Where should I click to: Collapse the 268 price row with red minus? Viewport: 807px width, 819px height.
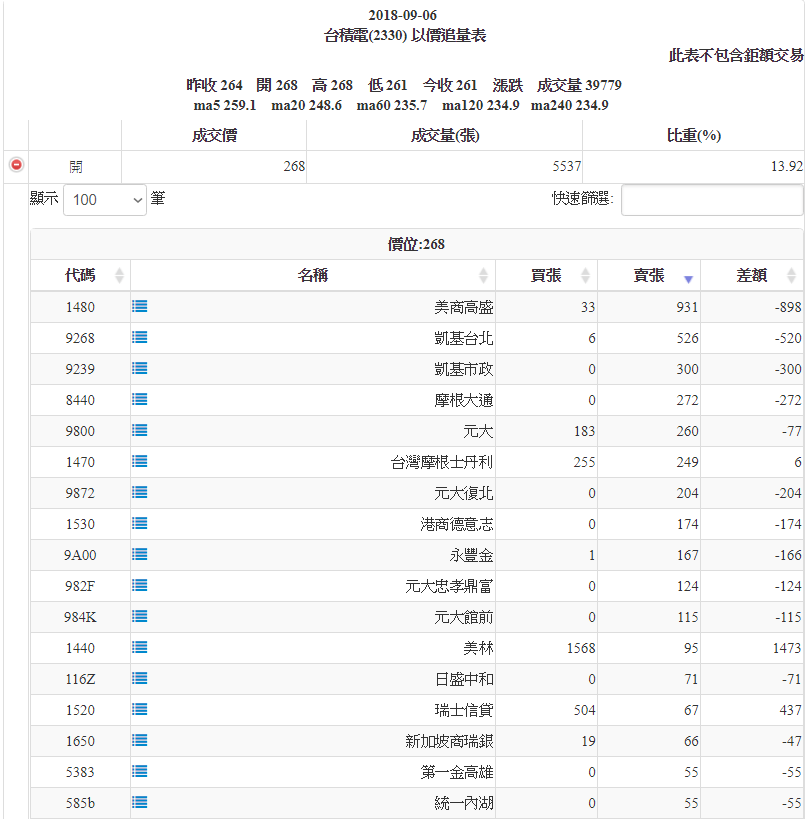click(16, 166)
